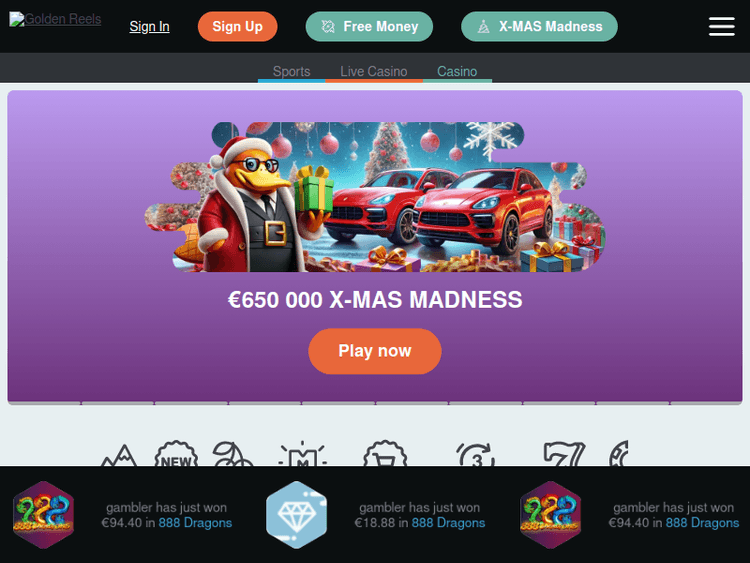
Task: Switch to the Sports tab
Action: 291,71
